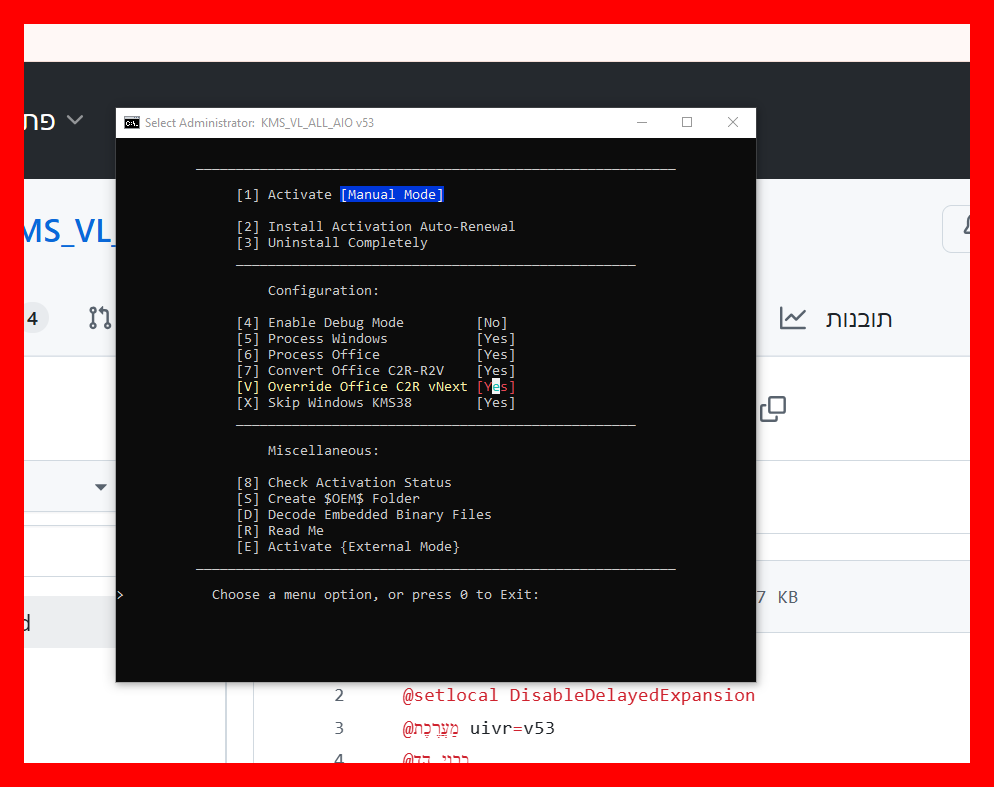Click the red [Yes] value for Override Office
994x787 pixels.
tap(496, 387)
